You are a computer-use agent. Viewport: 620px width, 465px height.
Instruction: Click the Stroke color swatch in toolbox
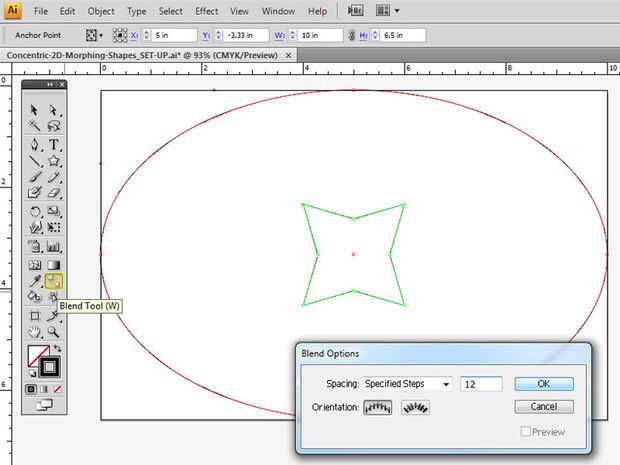(x=49, y=366)
